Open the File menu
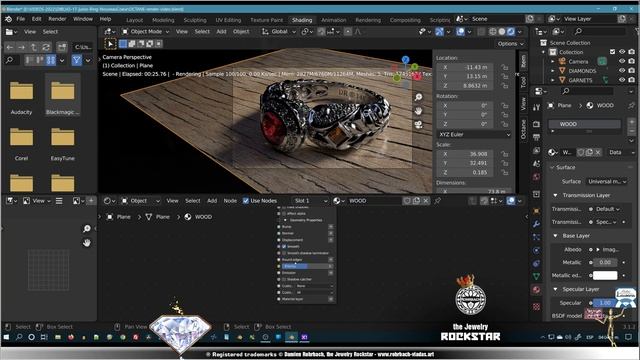The width and height of the screenshot is (640, 360). (x=20, y=19)
